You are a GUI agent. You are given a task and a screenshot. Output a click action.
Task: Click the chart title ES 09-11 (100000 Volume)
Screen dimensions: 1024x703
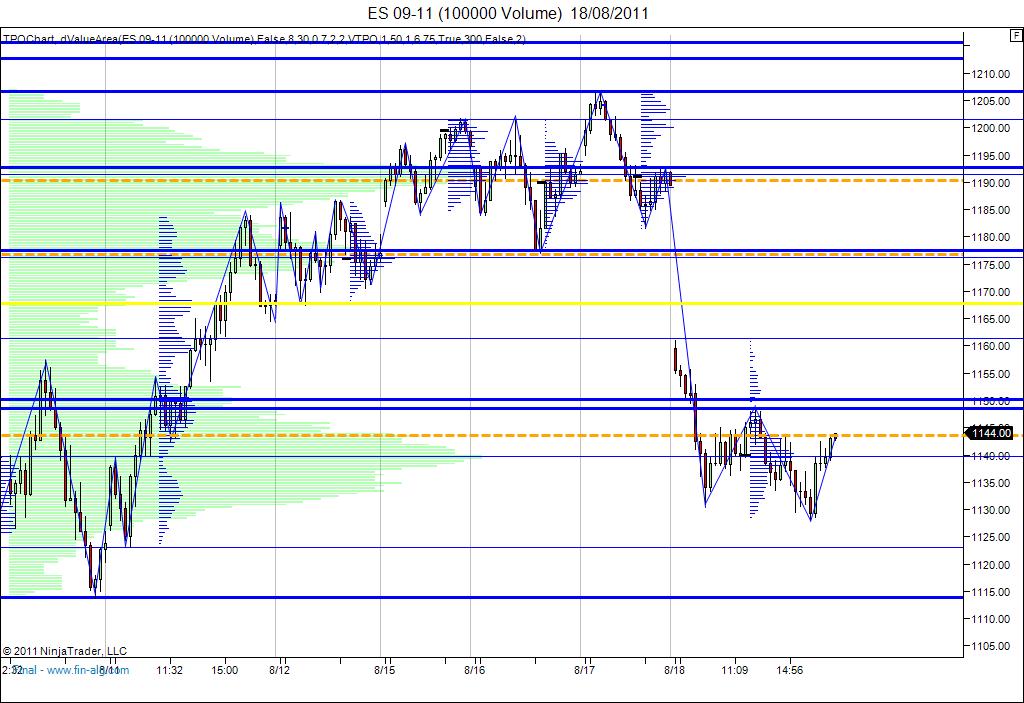pyautogui.click(x=464, y=13)
